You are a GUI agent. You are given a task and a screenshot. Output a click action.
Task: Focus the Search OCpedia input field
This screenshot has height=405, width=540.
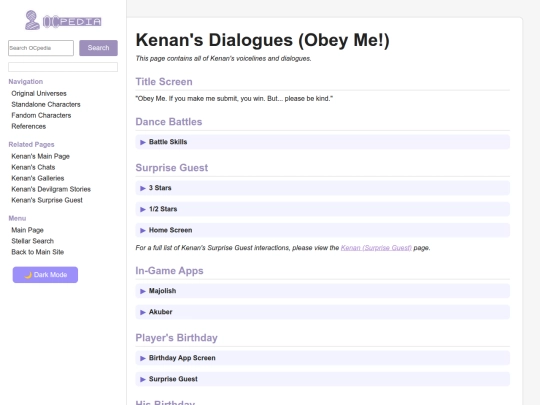tap(41, 48)
